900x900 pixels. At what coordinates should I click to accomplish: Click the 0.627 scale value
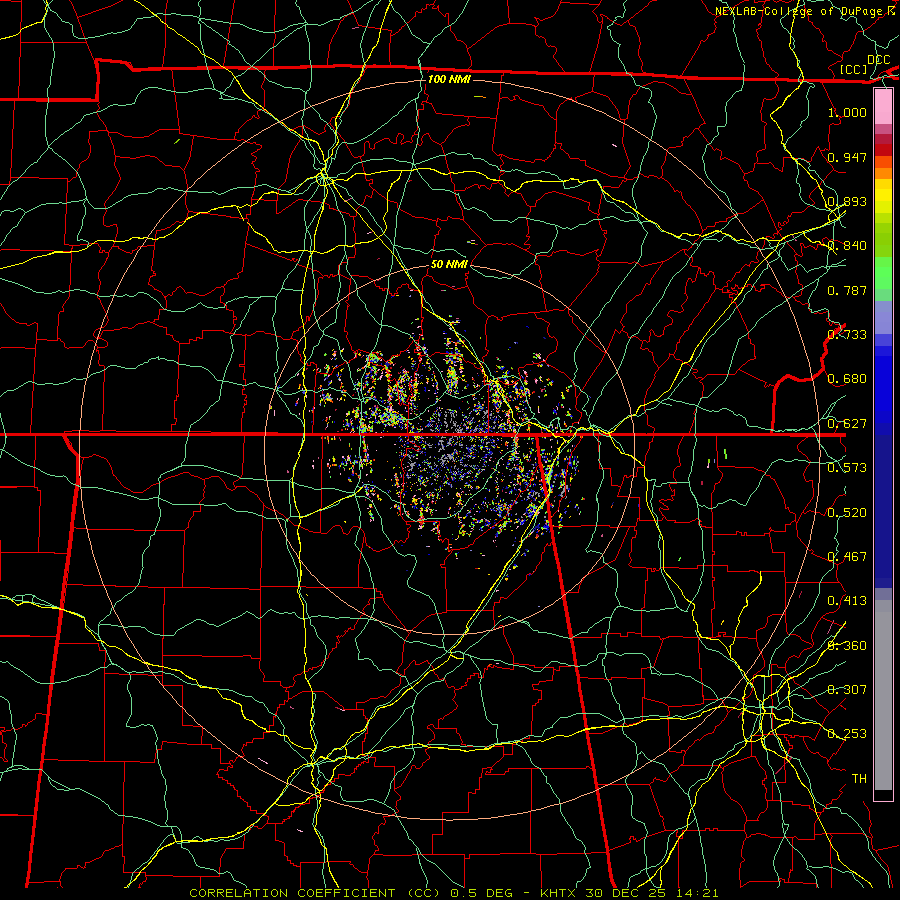[847, 424]
